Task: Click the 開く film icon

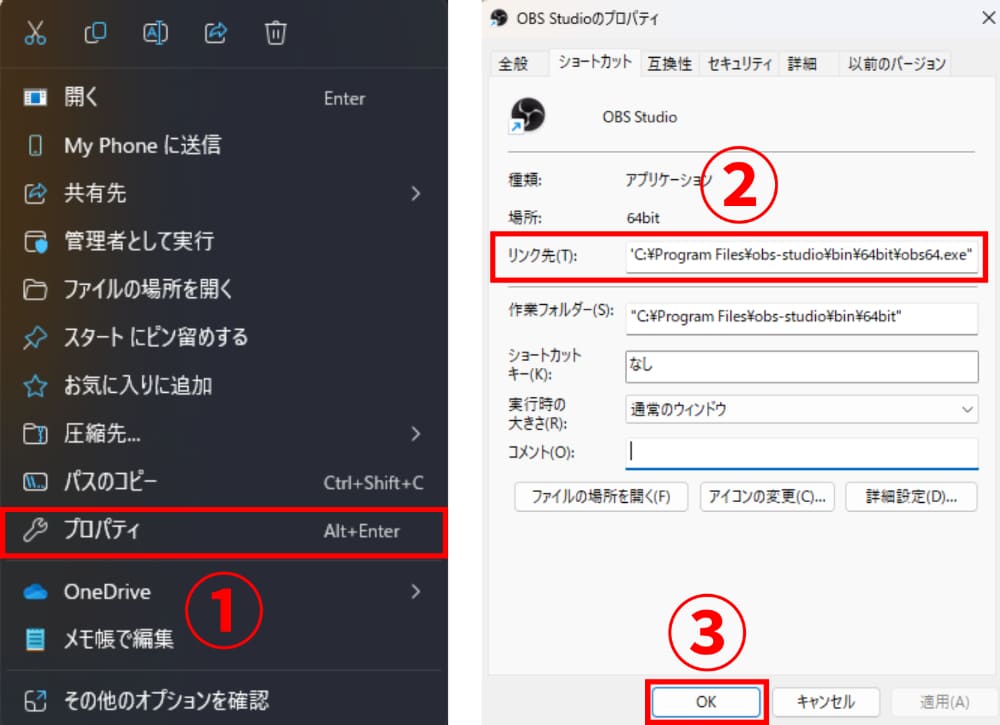Action: coord(35,98)
